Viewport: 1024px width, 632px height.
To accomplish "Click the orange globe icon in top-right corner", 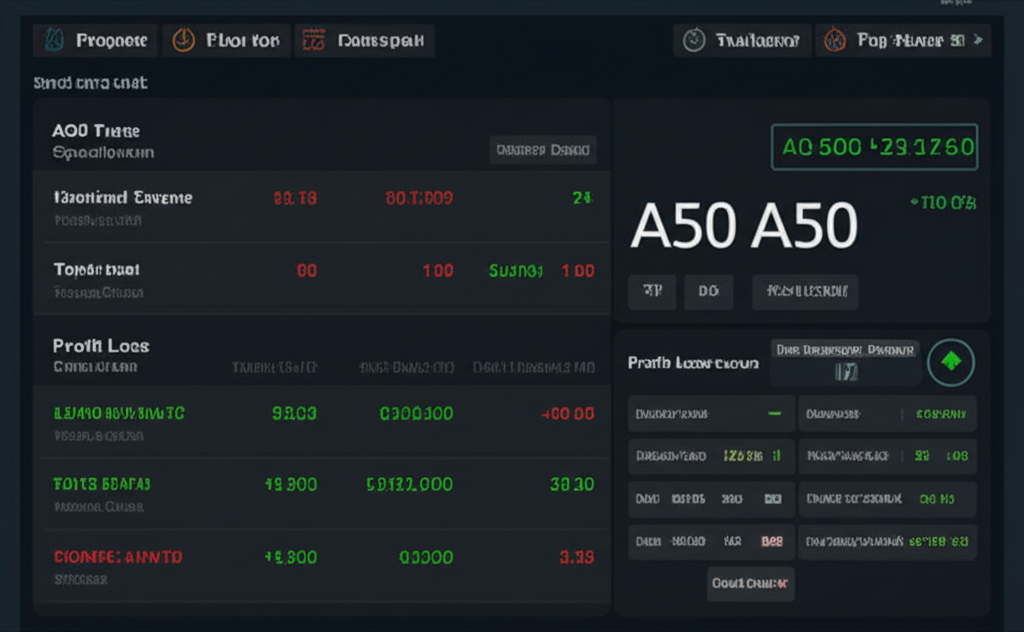I will [x=834, y=41].
